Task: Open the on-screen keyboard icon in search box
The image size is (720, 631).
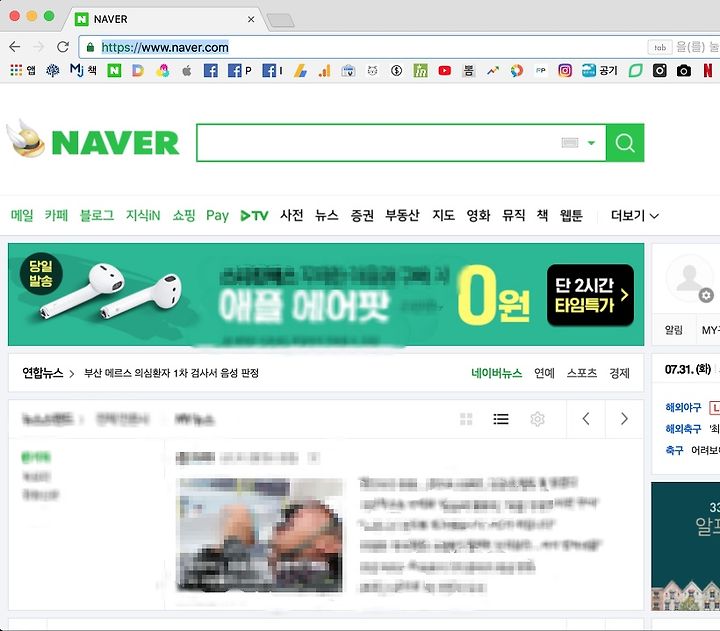Action: tap(569, 143)
